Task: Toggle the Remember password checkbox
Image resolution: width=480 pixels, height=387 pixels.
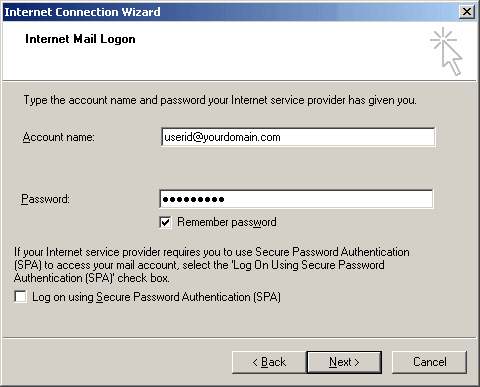Action: (x=166, y=222)
